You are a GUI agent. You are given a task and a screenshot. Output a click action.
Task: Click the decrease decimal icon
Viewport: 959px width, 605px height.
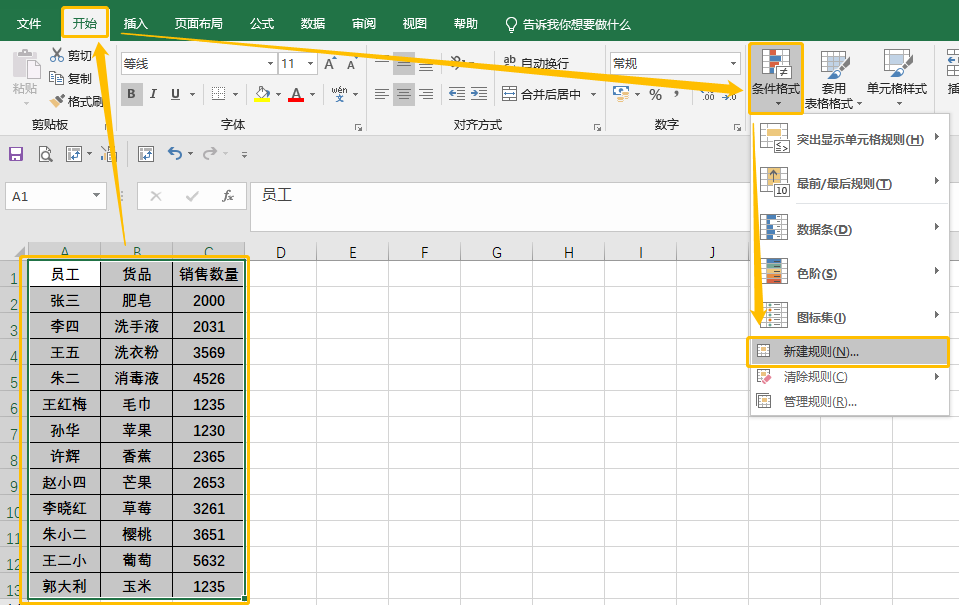coord(730,94)
